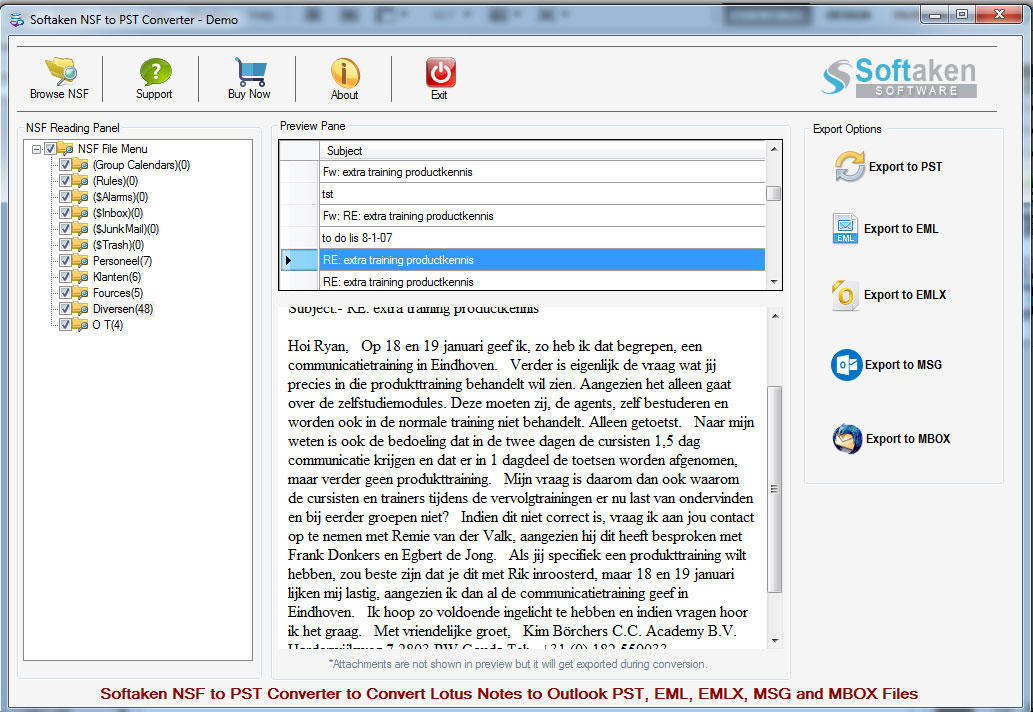The width and height of the screenshot is (1033, 712).
Task: Click the subject list scrollbar thumb
Action: click(774, 194)
